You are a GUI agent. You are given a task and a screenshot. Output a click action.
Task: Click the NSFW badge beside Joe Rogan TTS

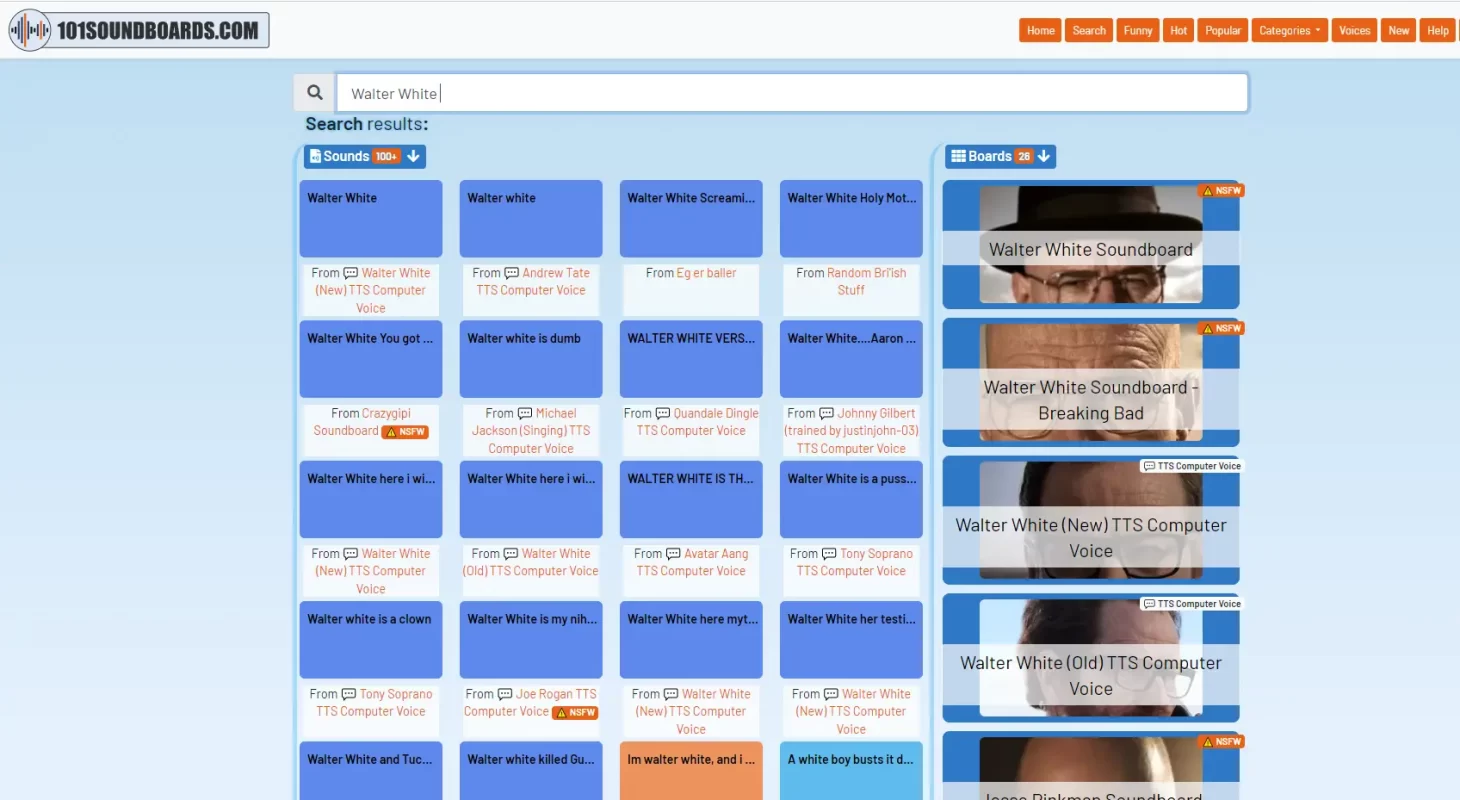(576, 713)
